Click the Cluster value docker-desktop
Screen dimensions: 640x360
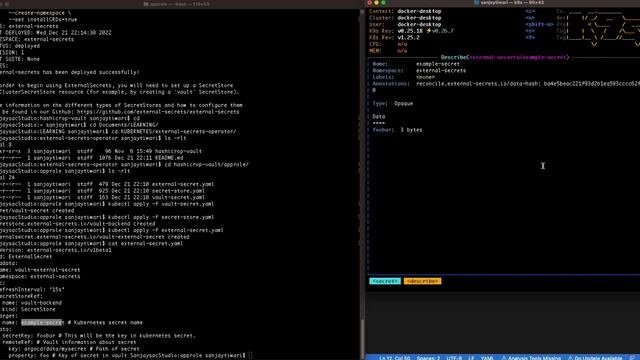click(x=419, y=18)
